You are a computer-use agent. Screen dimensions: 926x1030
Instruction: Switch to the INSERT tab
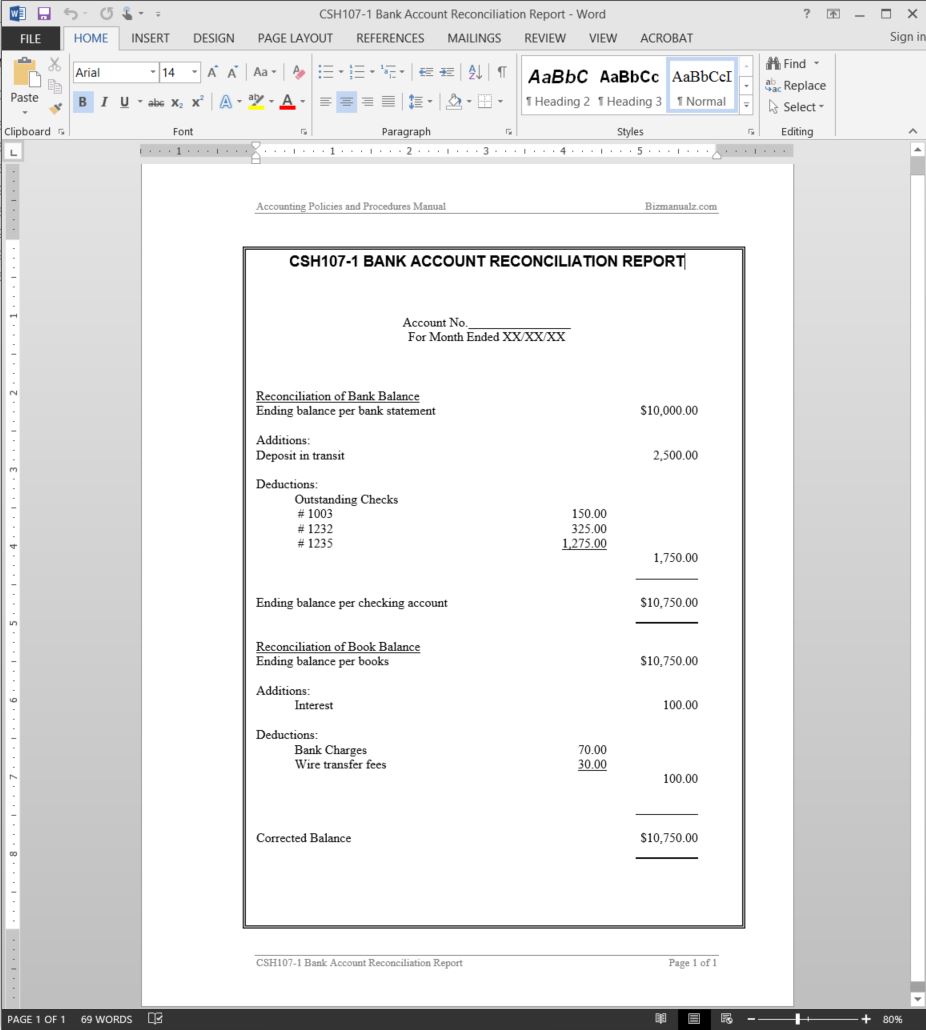coord(150,39)
